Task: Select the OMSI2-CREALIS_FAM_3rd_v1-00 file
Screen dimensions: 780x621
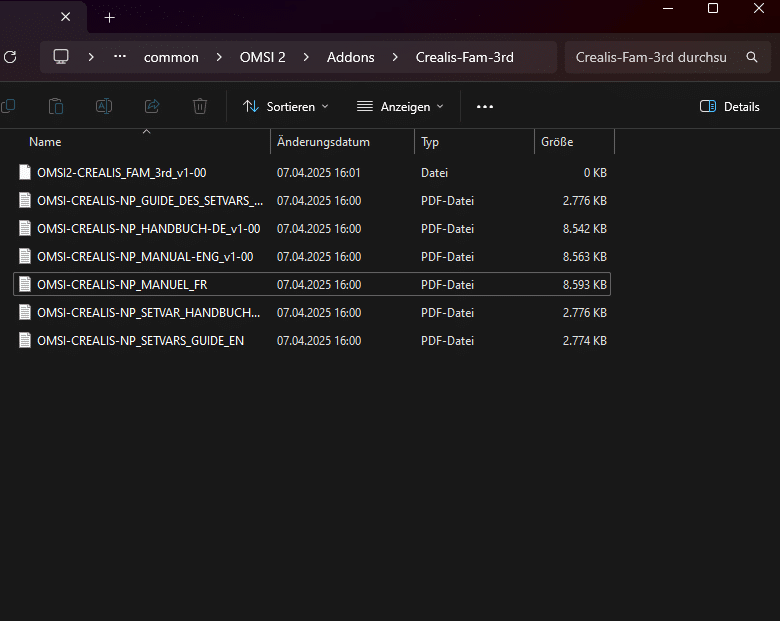Action: coord(121,173)
